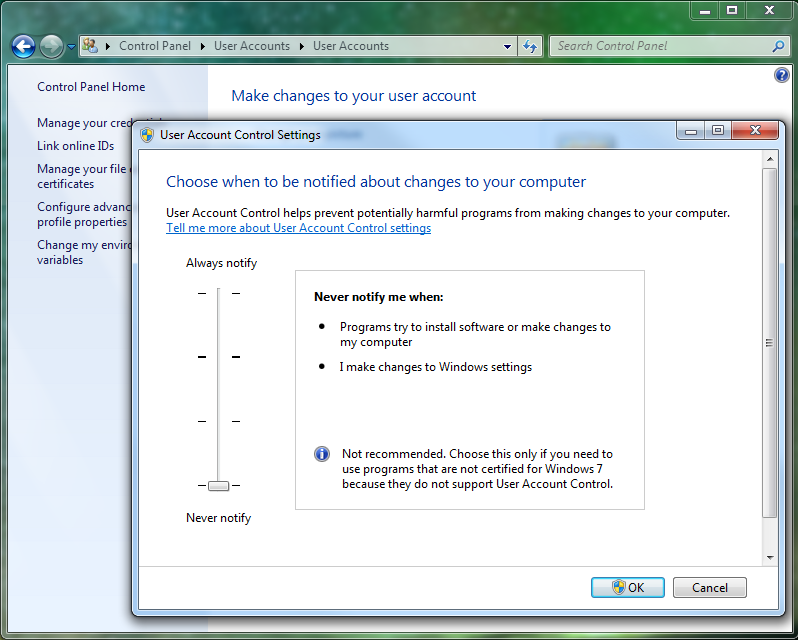The width and height of the screenshot is (798, 640).
Task: Click the forward navigation arrow button
Action: [51, 46]
